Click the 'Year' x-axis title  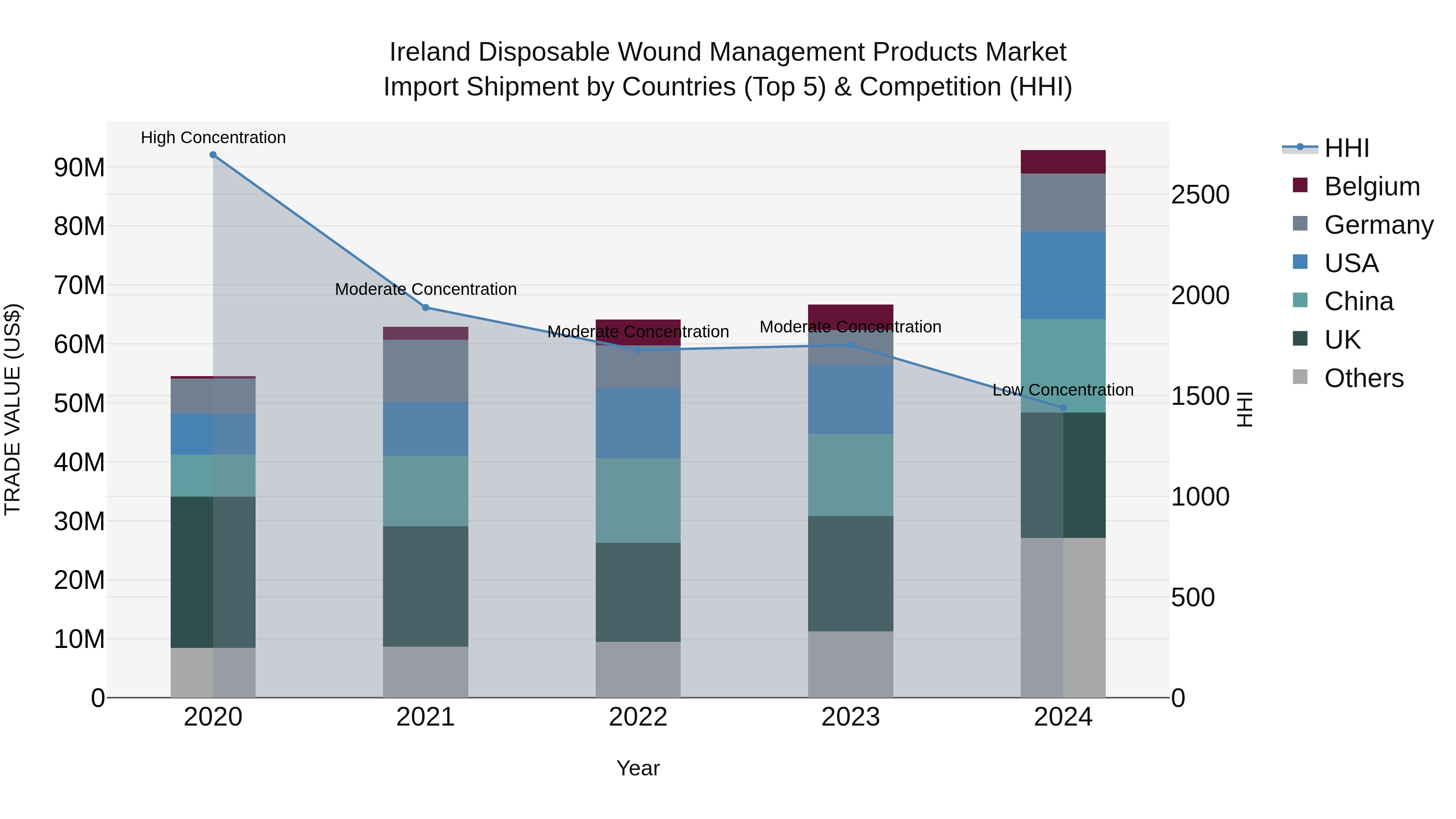pyautogui.click(x=638, y=768)
